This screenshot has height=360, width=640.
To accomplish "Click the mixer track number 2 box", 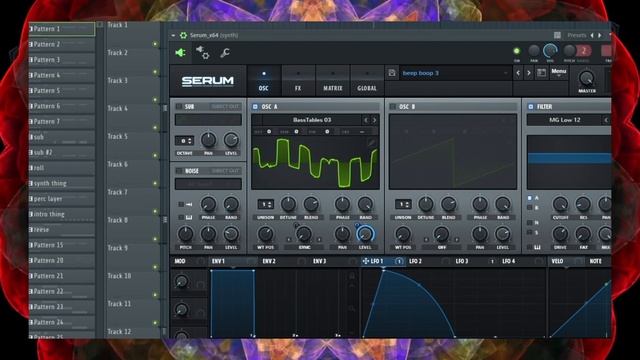I will coord(584,51).
